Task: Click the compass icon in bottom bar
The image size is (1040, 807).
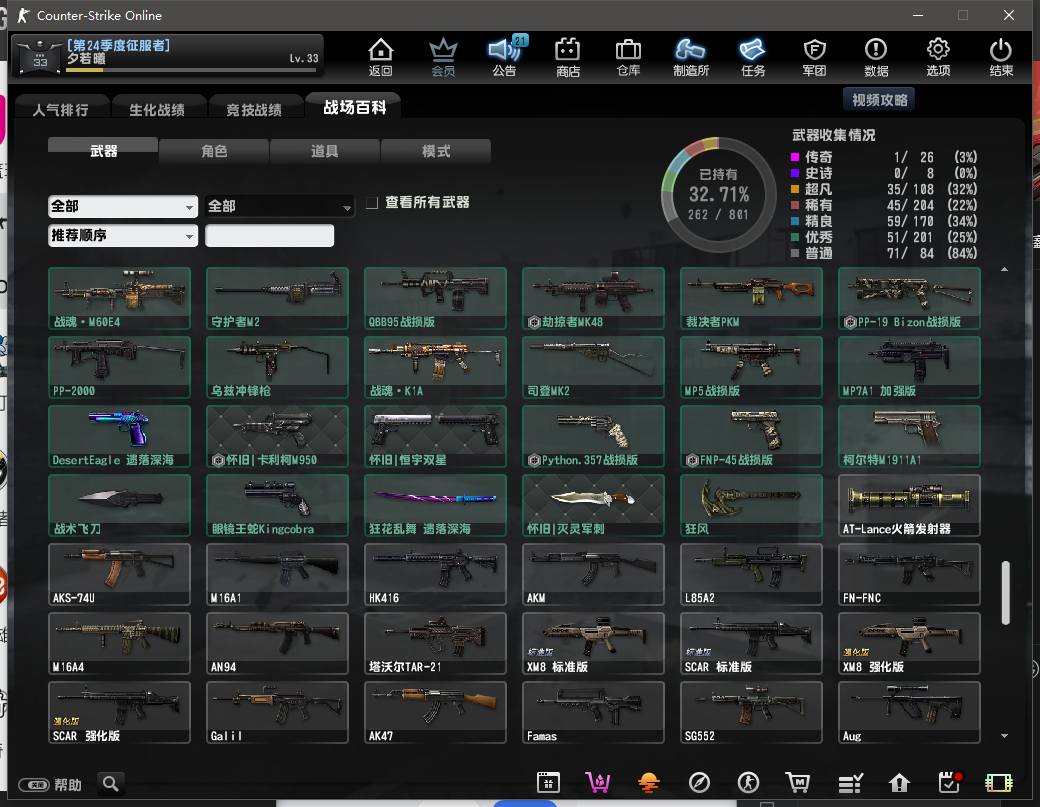Action: pyautogui.click(x=699, y=782)
